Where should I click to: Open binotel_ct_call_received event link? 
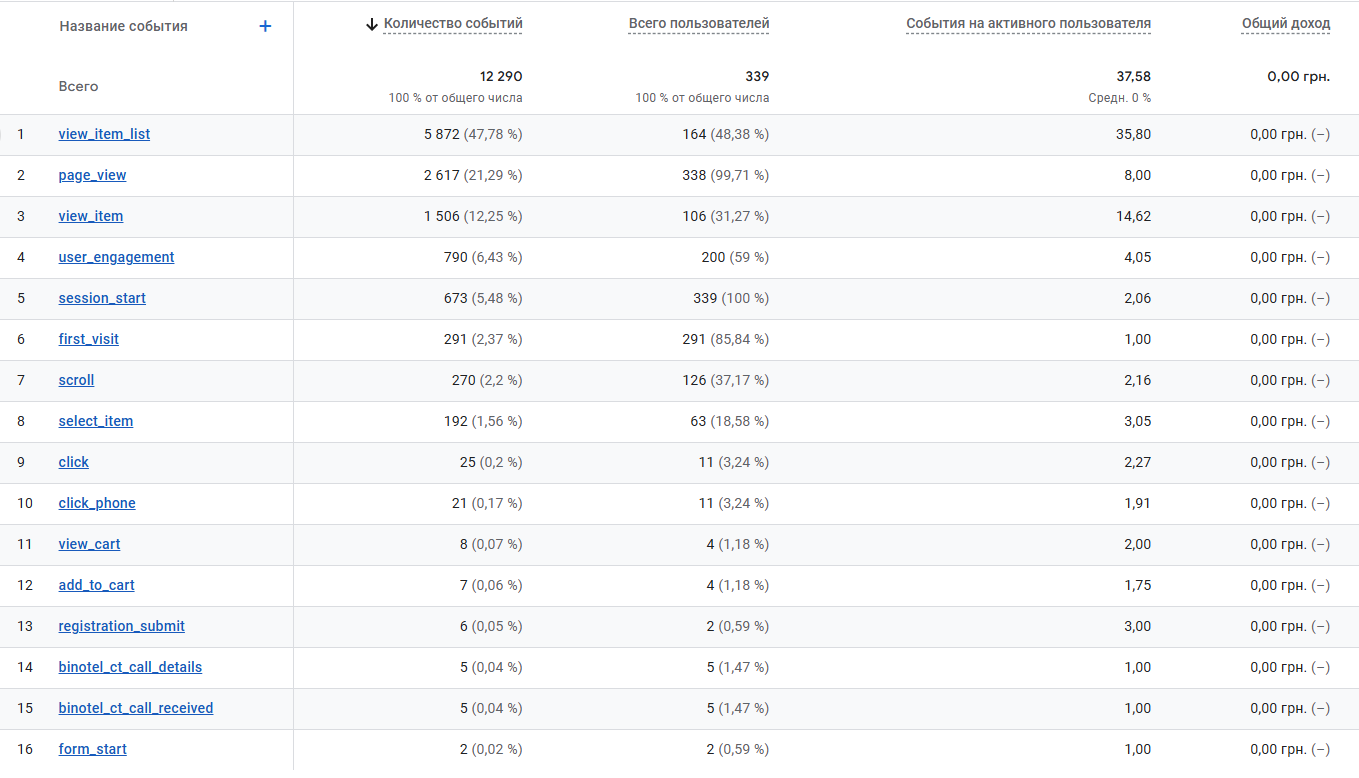pos(135,708)
